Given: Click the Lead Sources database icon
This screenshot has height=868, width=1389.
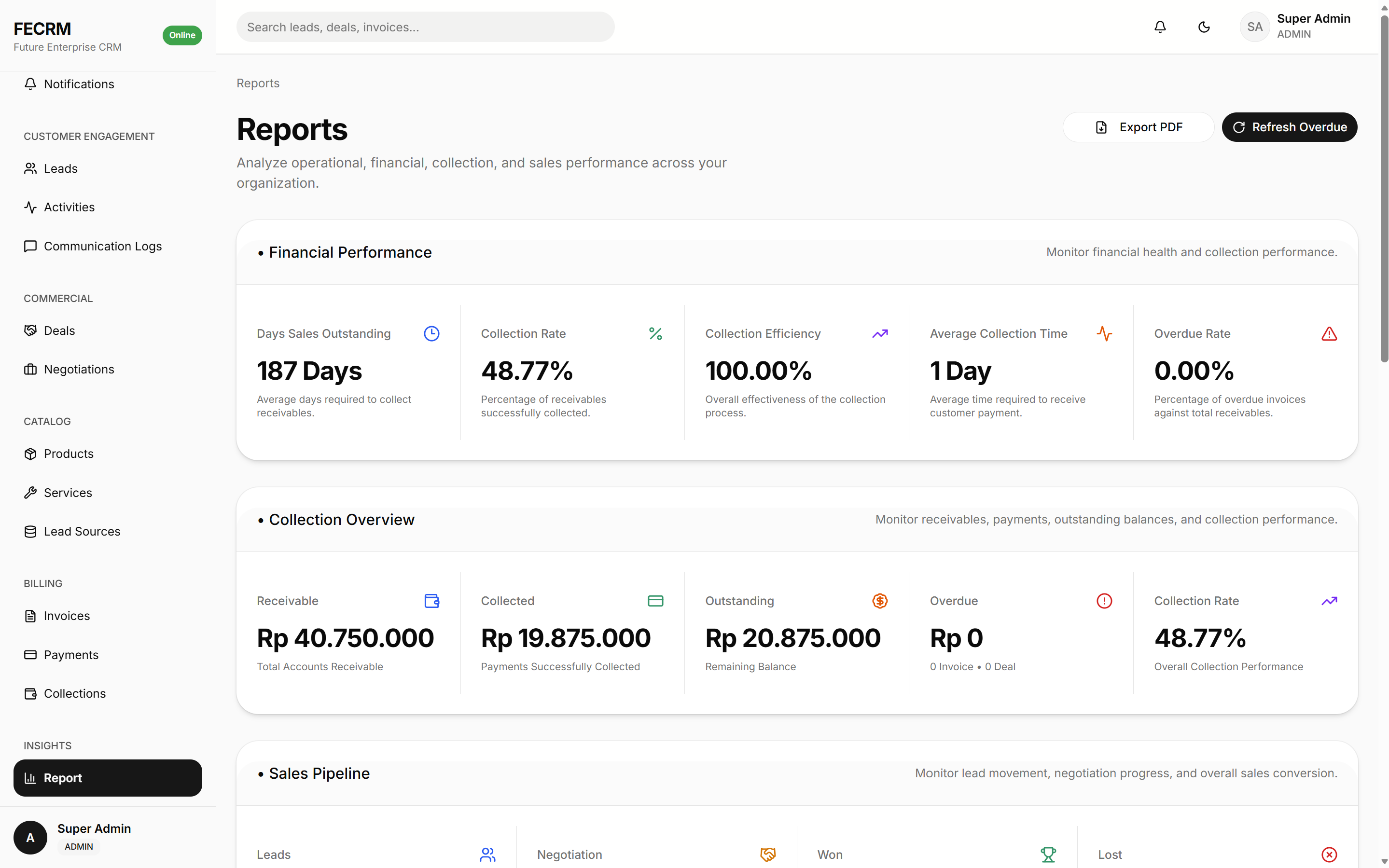Looking at the screenshot, I should pyautogui.click(x=30, y=532).
